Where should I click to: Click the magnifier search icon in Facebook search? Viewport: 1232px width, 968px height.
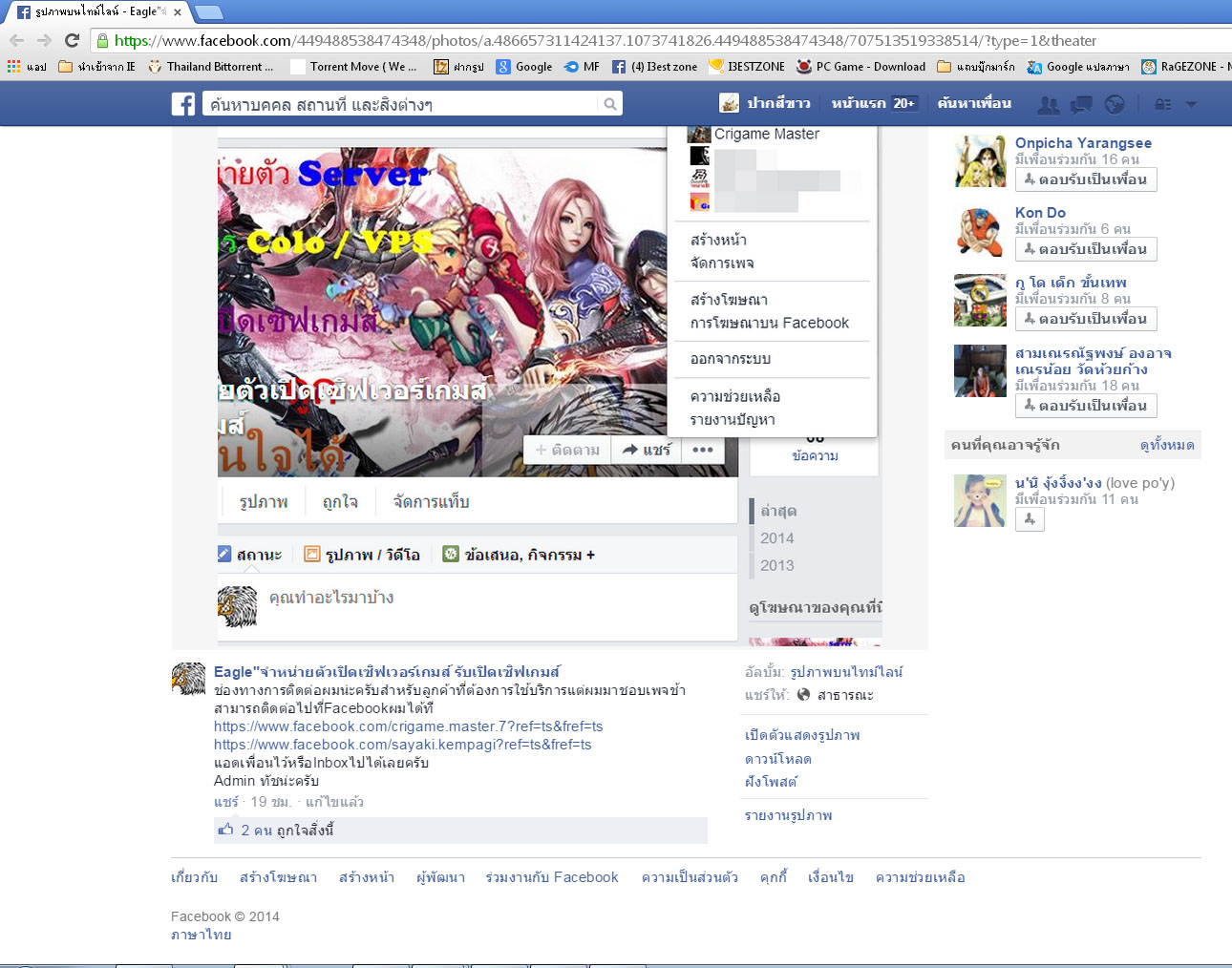click(x=610, y=104)
